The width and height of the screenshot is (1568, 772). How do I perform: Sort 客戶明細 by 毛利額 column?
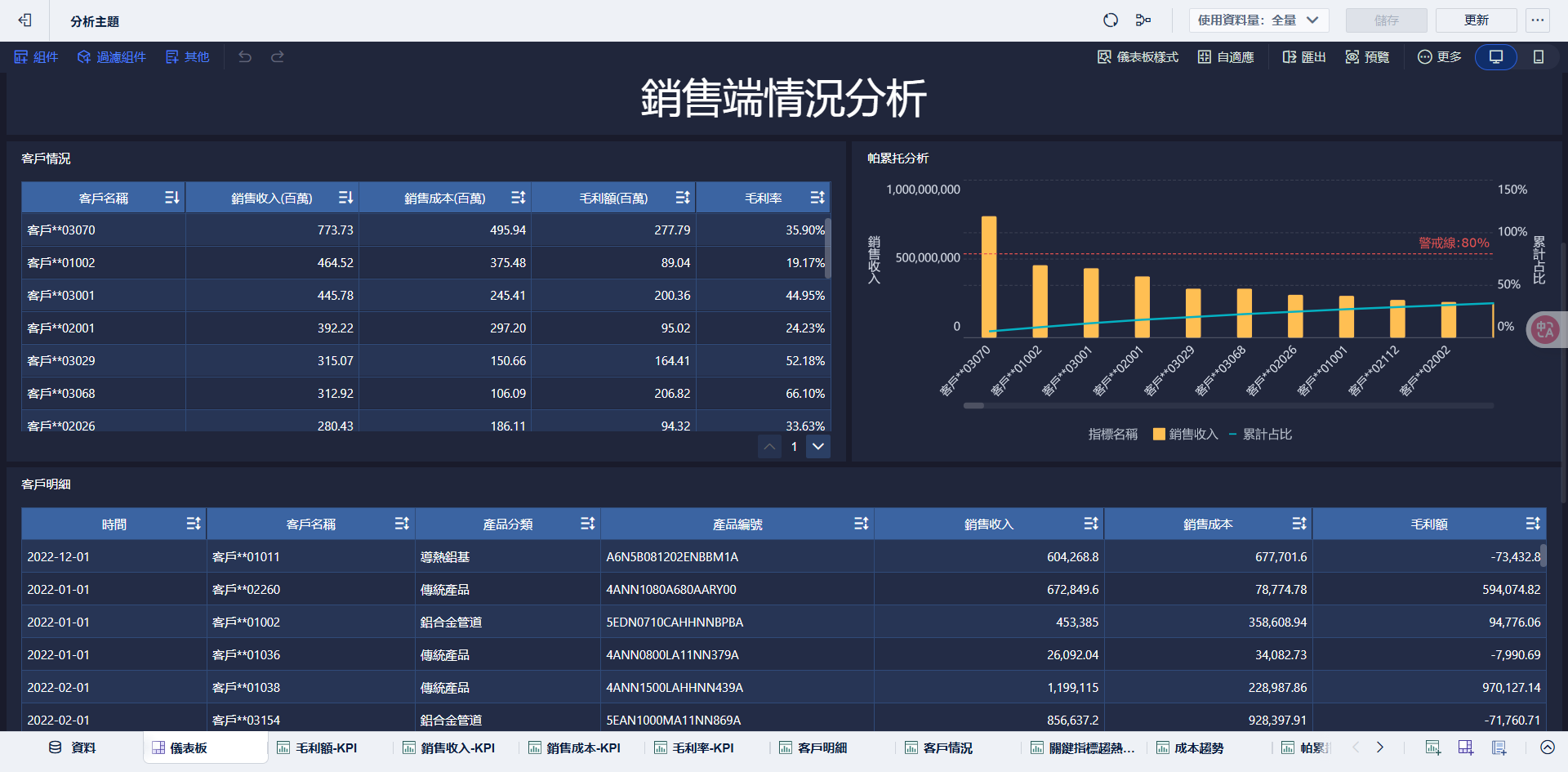tap(1533, 524)
